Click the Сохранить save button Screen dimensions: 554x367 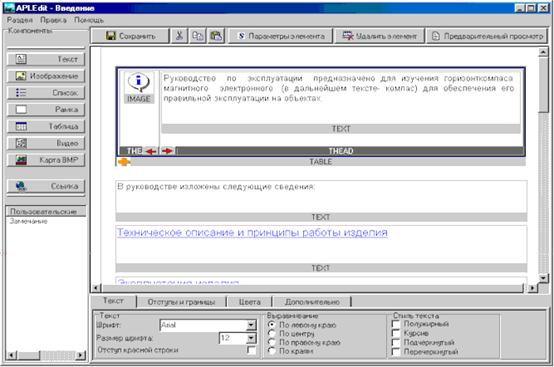point(130,36)
